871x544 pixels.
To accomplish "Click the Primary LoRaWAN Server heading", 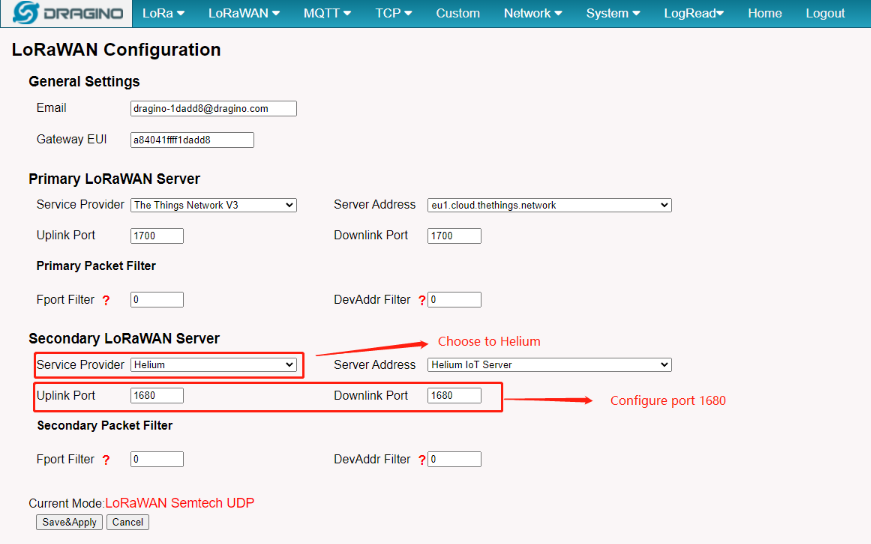I will pyautogui.click(x=114, y=179).
